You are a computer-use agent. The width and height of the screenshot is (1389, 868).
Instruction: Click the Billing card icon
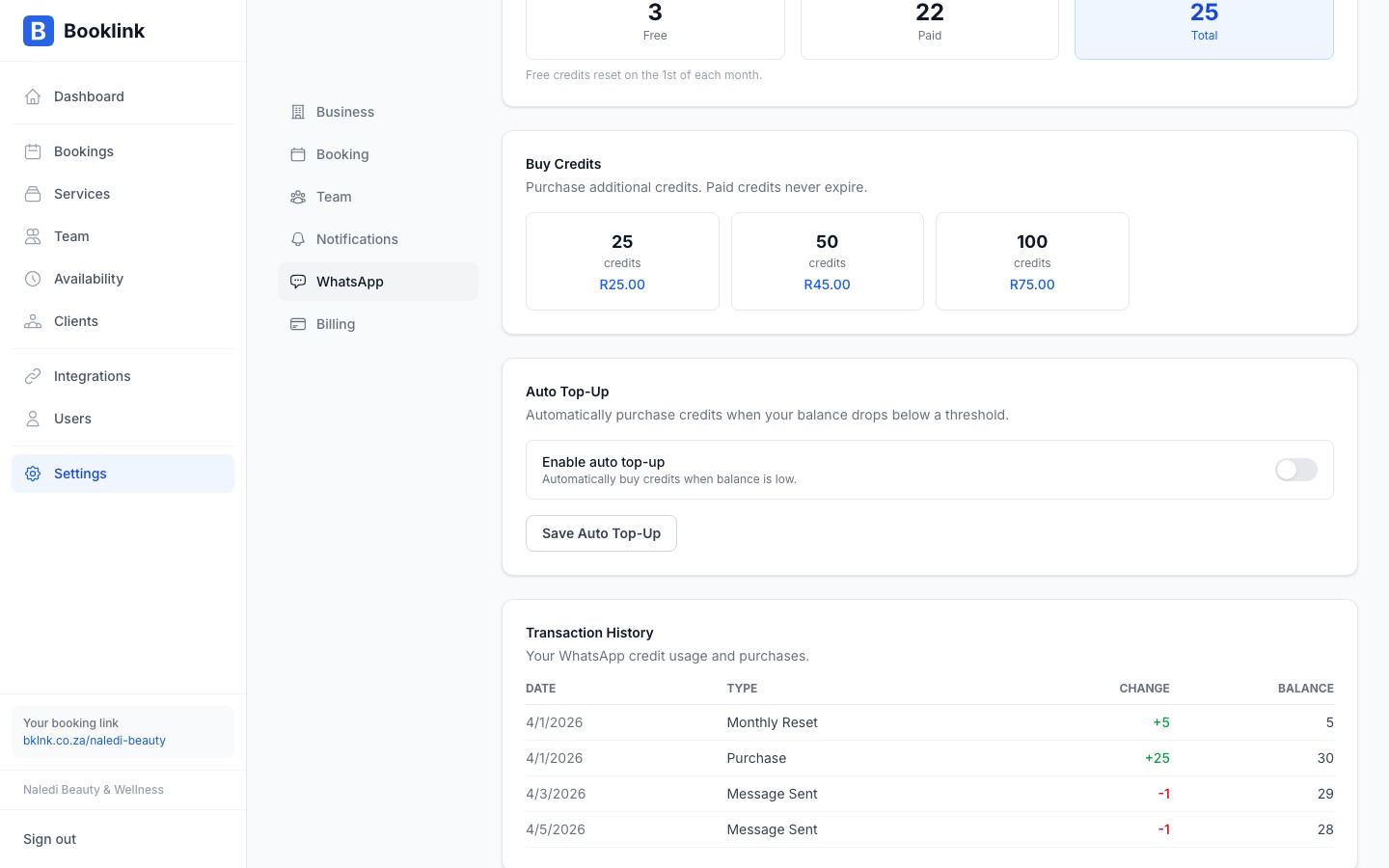298,324
